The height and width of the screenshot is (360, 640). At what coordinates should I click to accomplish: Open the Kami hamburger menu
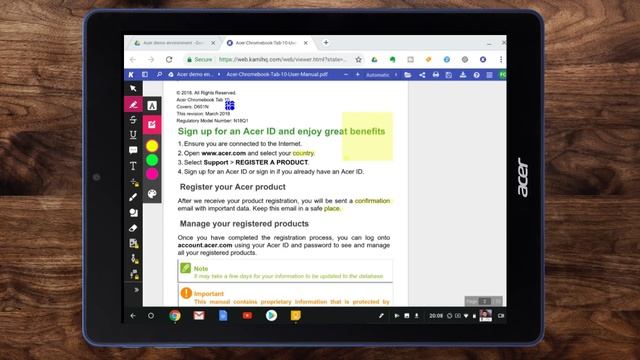pos(489,75)
